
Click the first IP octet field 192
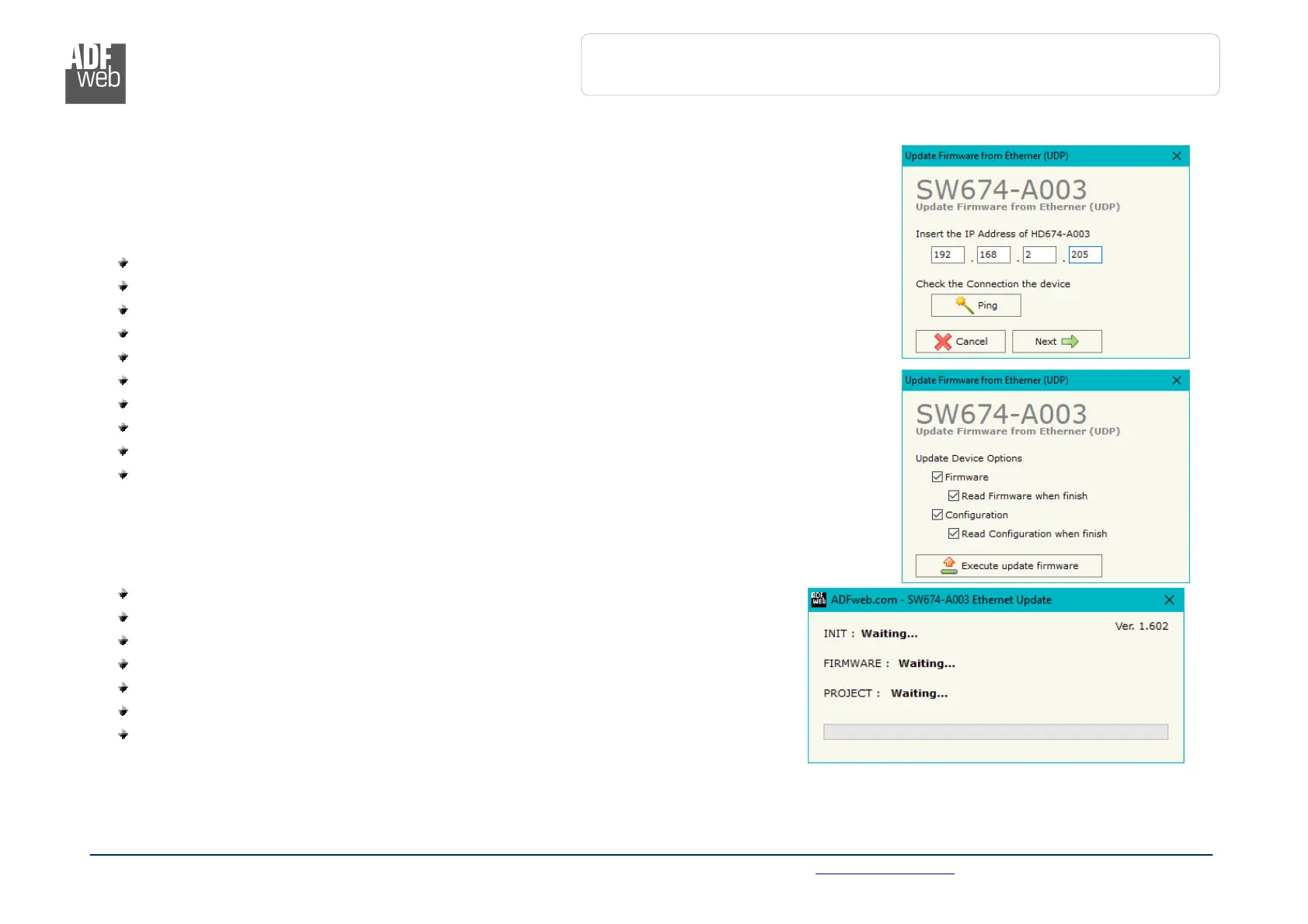pyautogui.click(x=948, y=255)
